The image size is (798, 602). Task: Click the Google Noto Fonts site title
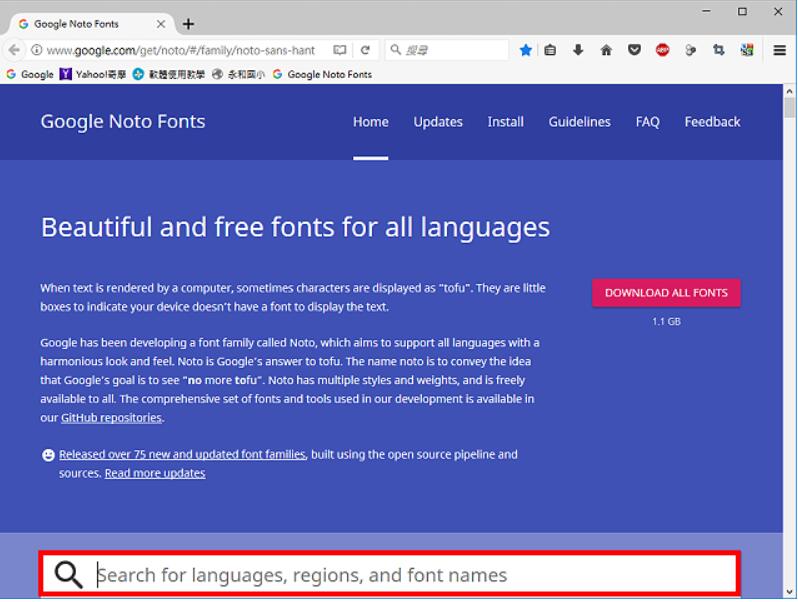click(123, 122)
